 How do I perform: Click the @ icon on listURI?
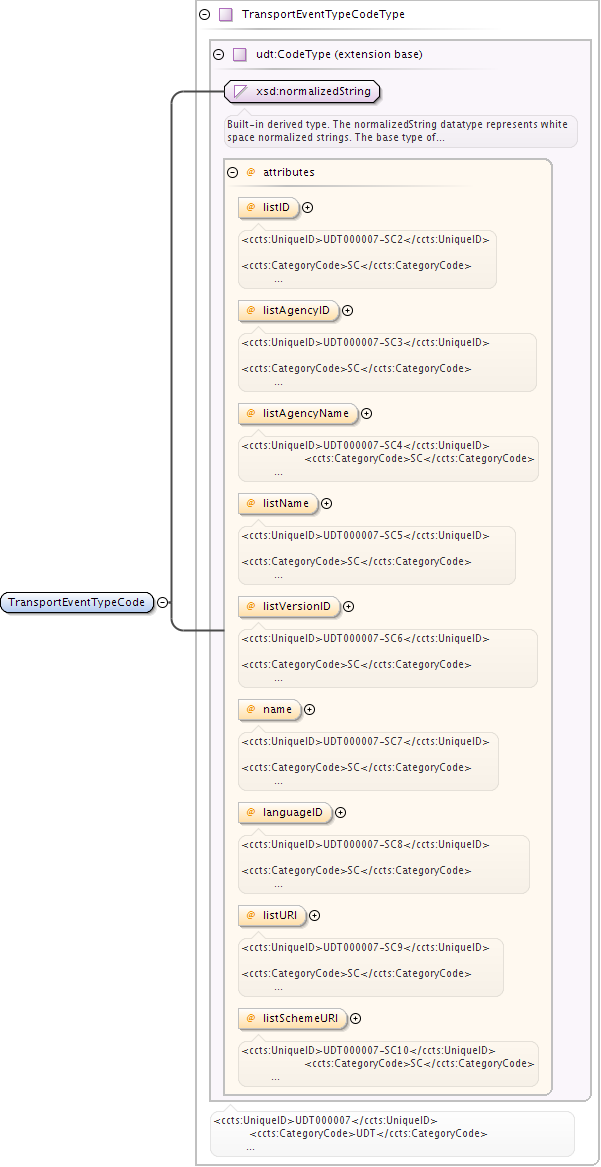pyautogui.click(x=251, y=916)
